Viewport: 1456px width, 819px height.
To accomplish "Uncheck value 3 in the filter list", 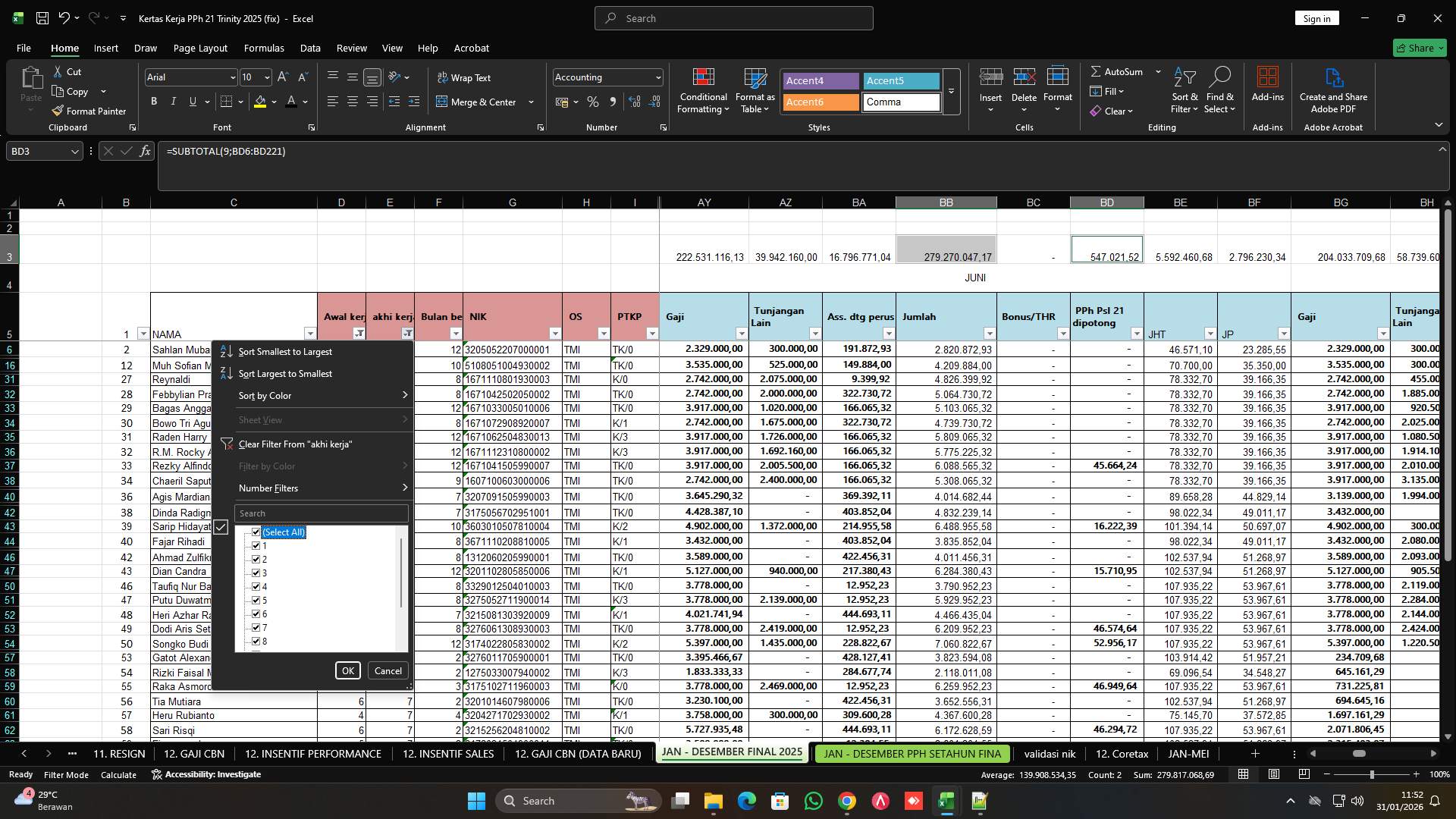I will tap(256, 573).
